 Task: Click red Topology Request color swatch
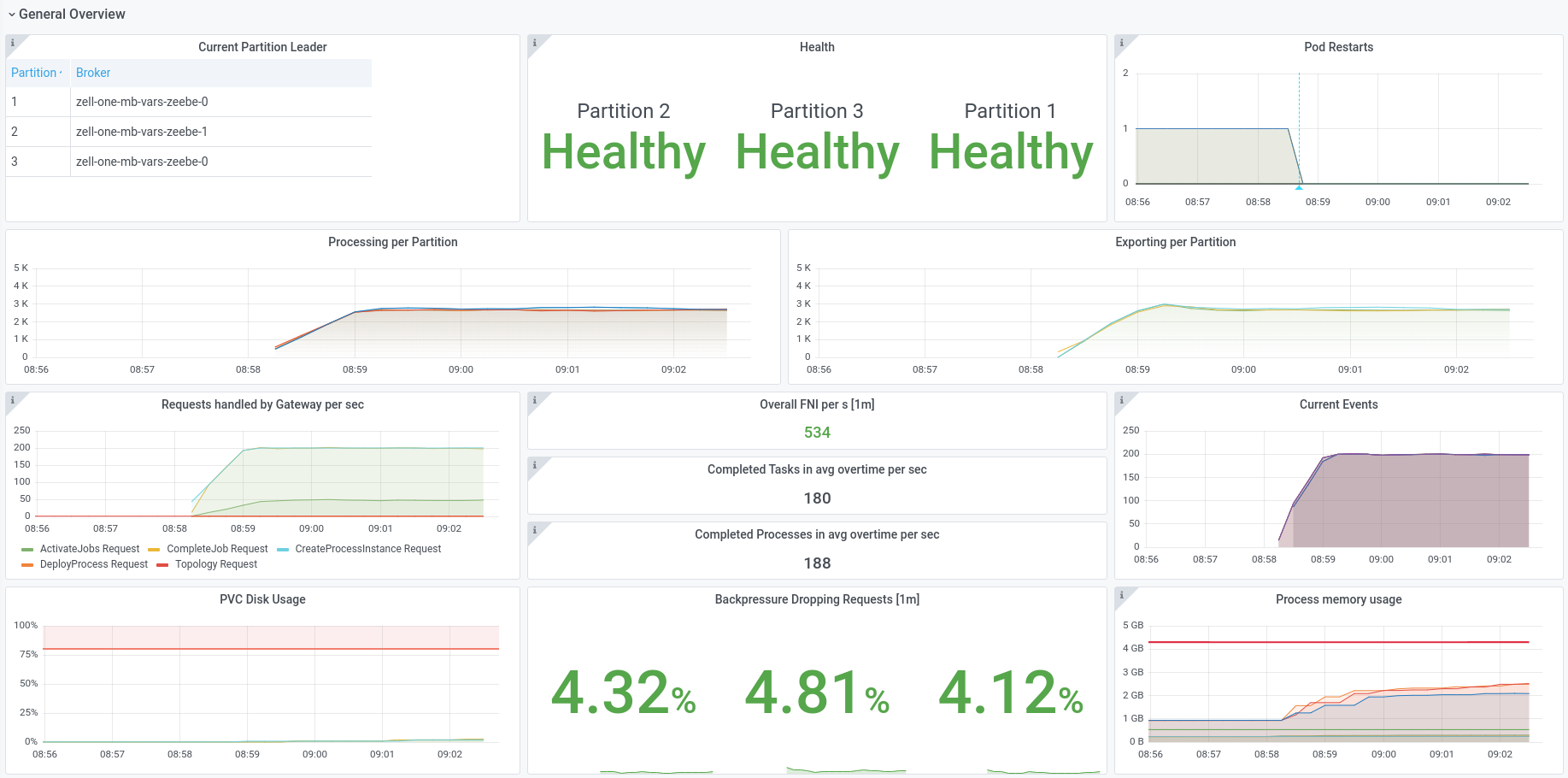tap(162, 565)
